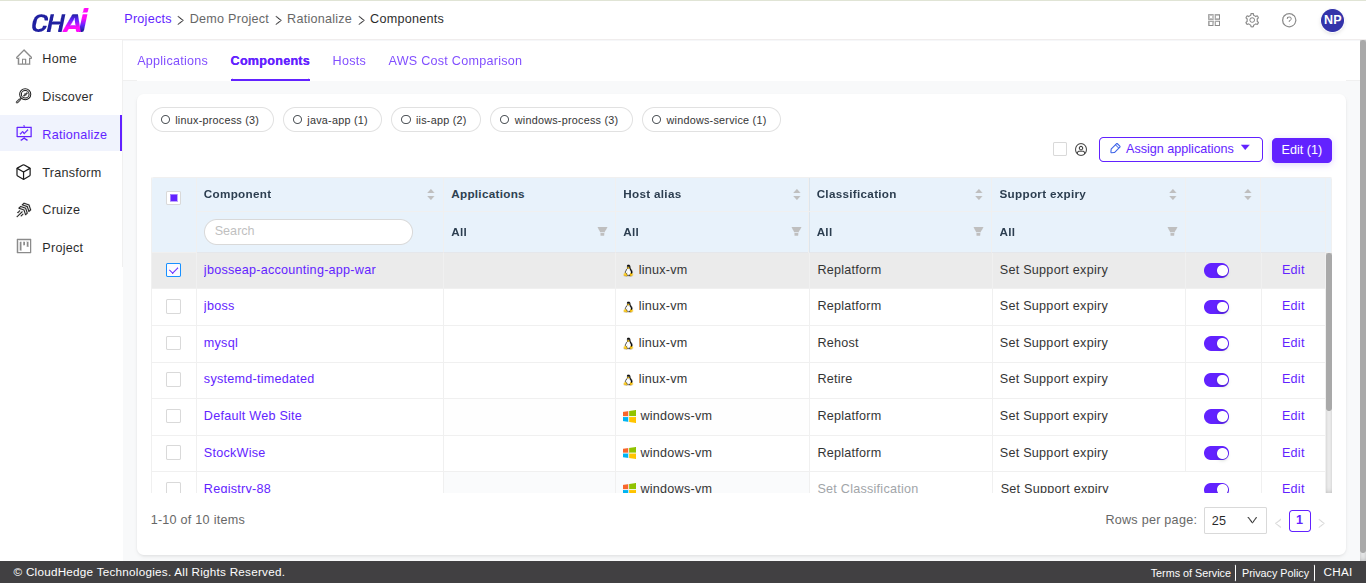Click Set Support expiry for StockWise row
The width and height of the screenshot is (1366, 583).
pyautogui.click(x=1053, y=453)
